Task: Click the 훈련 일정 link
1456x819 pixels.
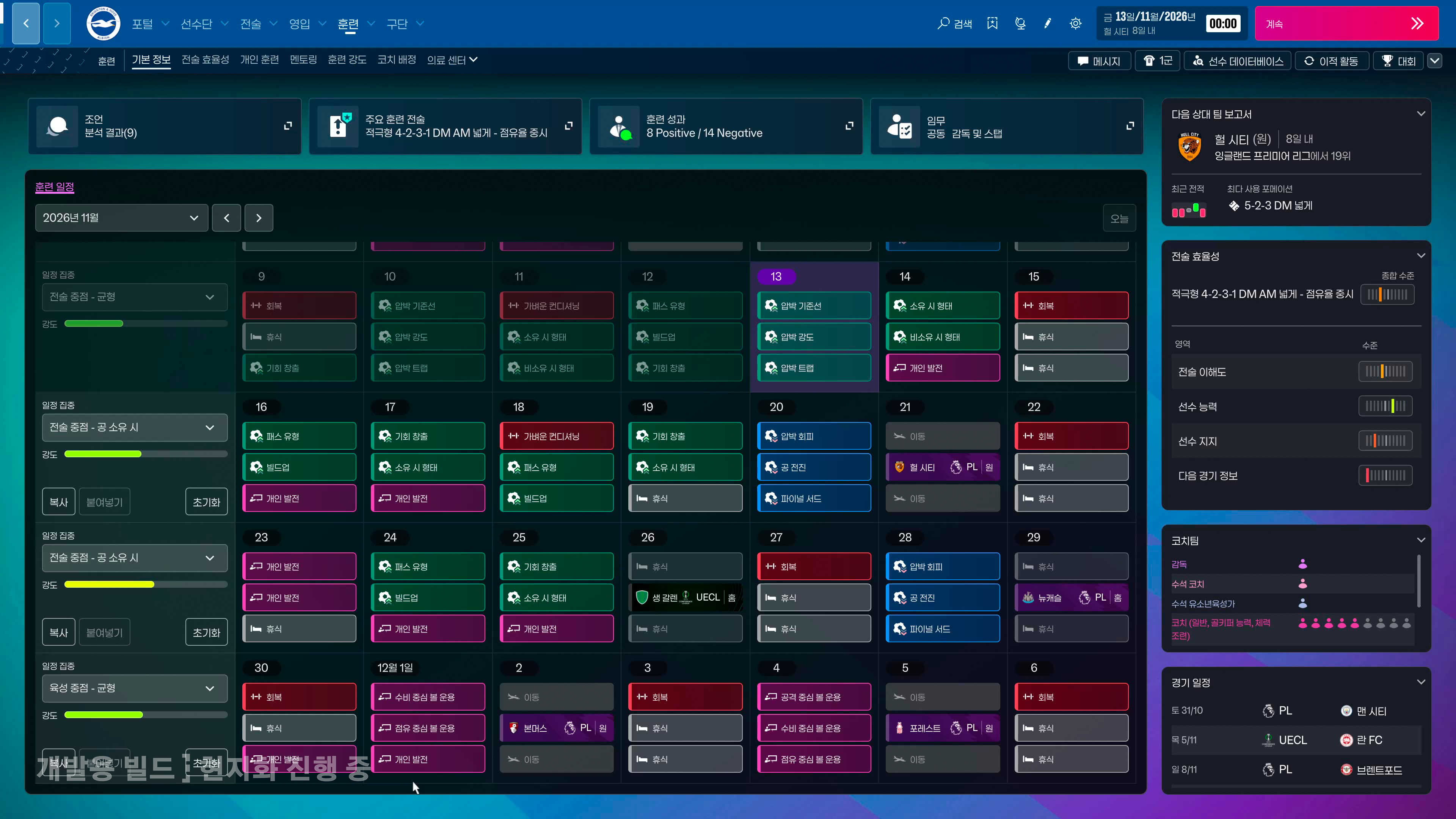Action: pos(55,187)
